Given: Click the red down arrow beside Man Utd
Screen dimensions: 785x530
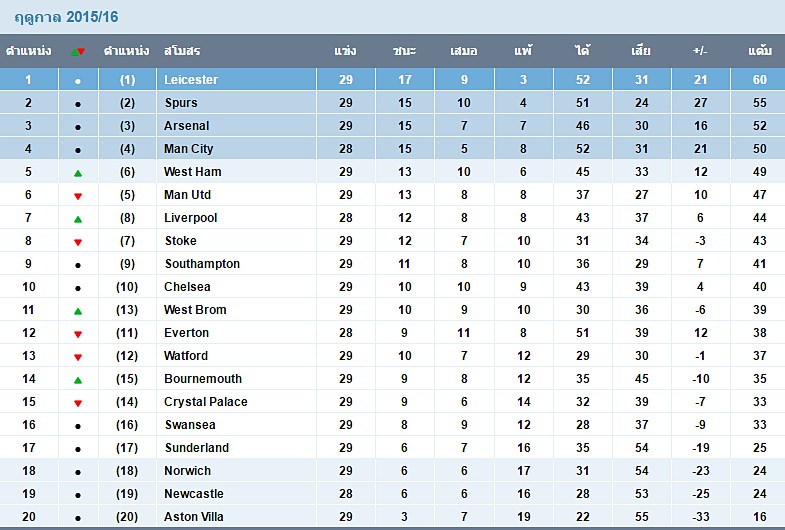Looking at the screenshot, I should coord(78,196).
